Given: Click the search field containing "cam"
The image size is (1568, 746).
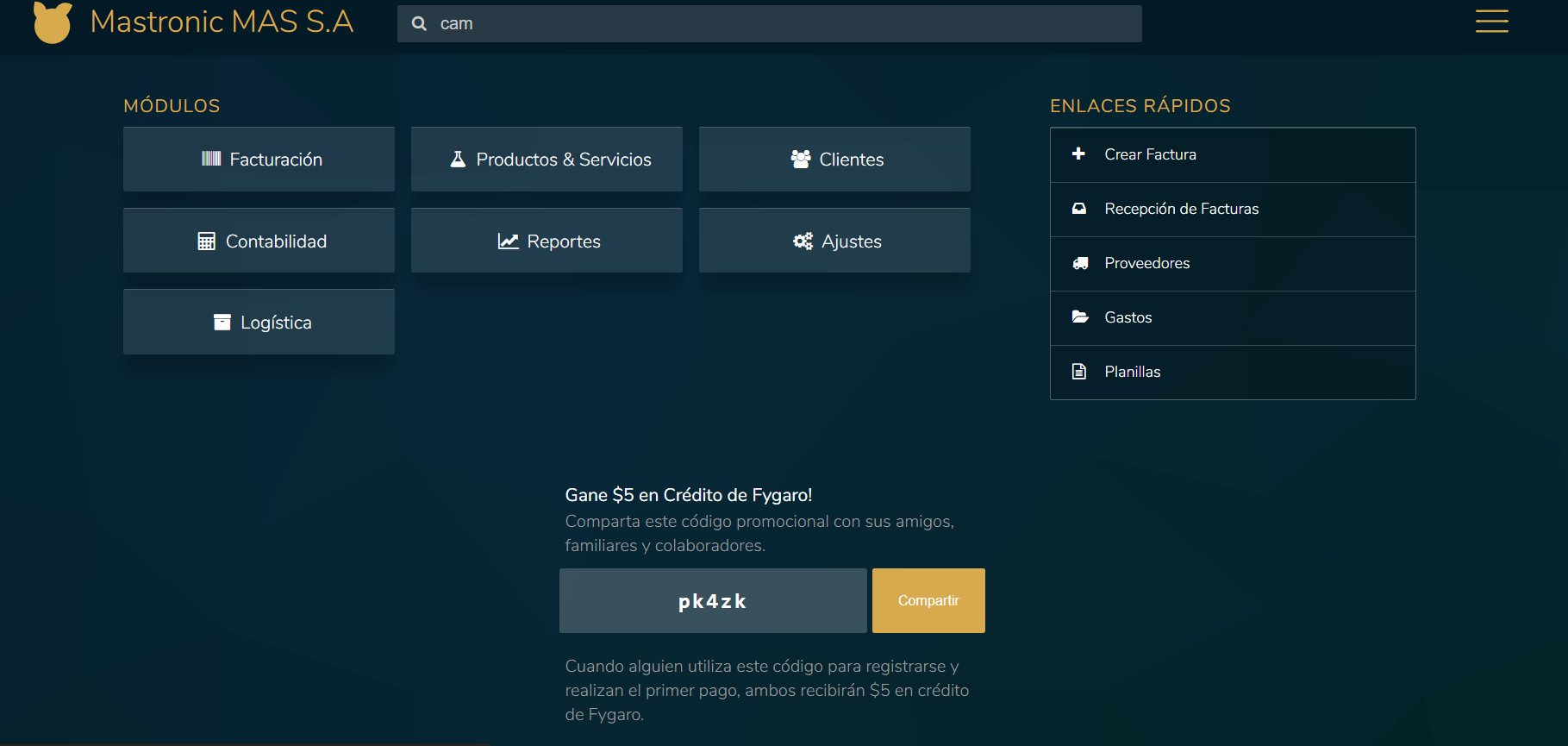Looking at the screenshot, I should tap(776, 23).
